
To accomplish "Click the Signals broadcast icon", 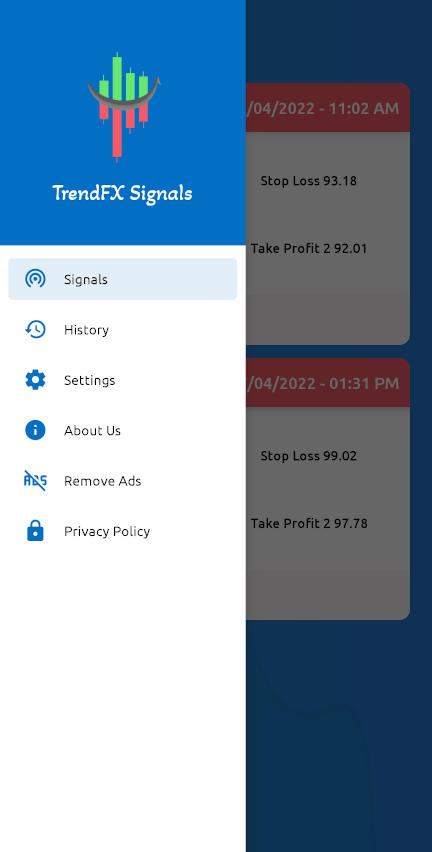I will point(35,279).
